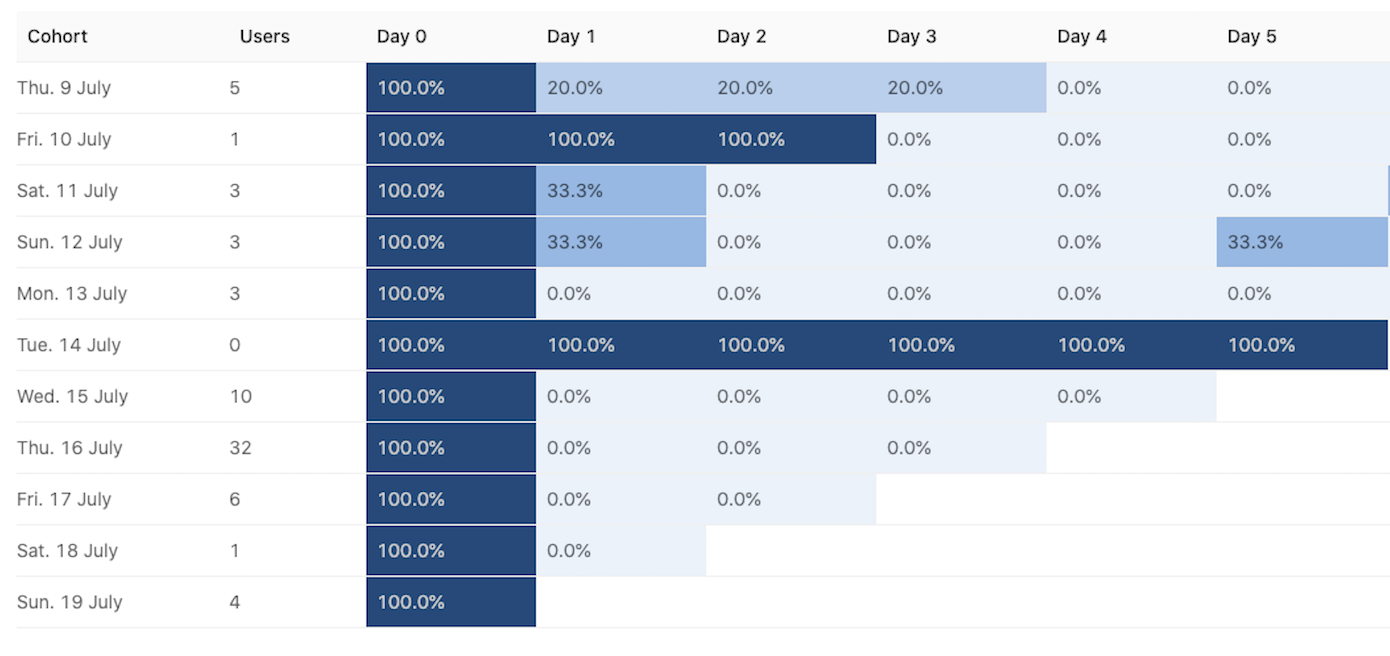
Task: Click the 10 users count for Wed. 15 July
Action: pos(240,397)
